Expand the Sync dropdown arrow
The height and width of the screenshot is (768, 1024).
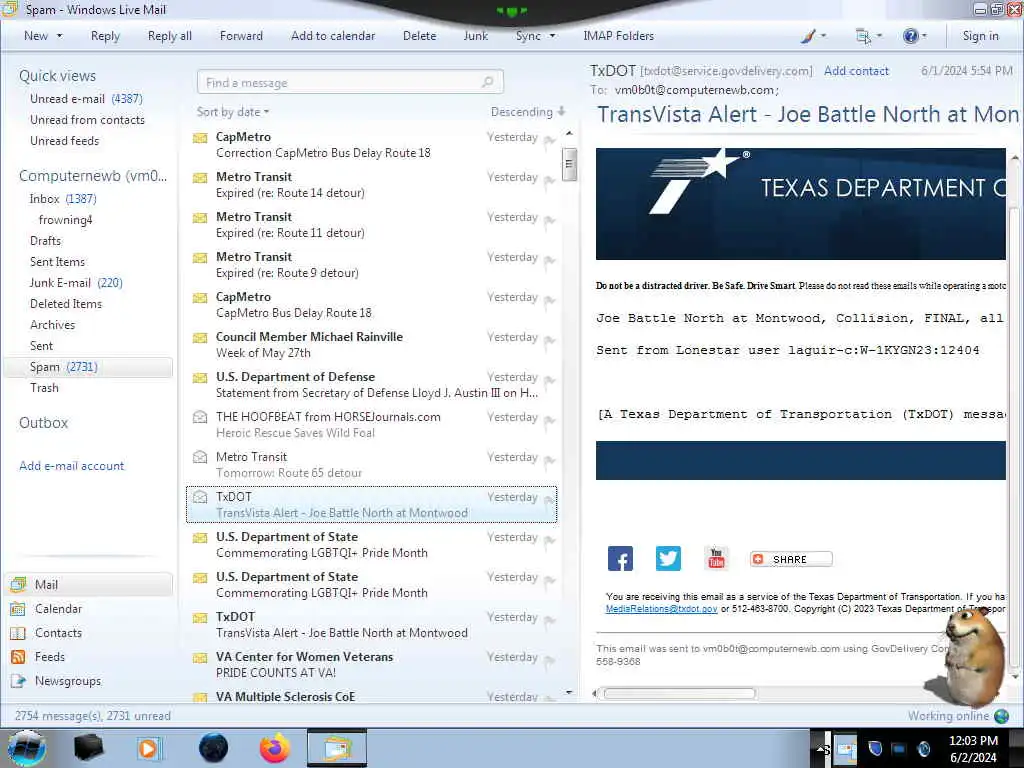point(552,36)
